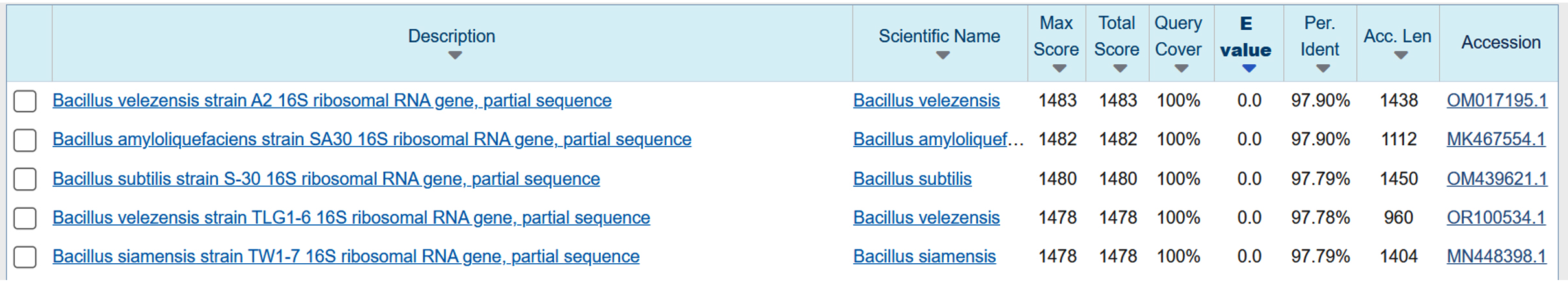Click the blue E value sort arrow

click(1249, 69)
